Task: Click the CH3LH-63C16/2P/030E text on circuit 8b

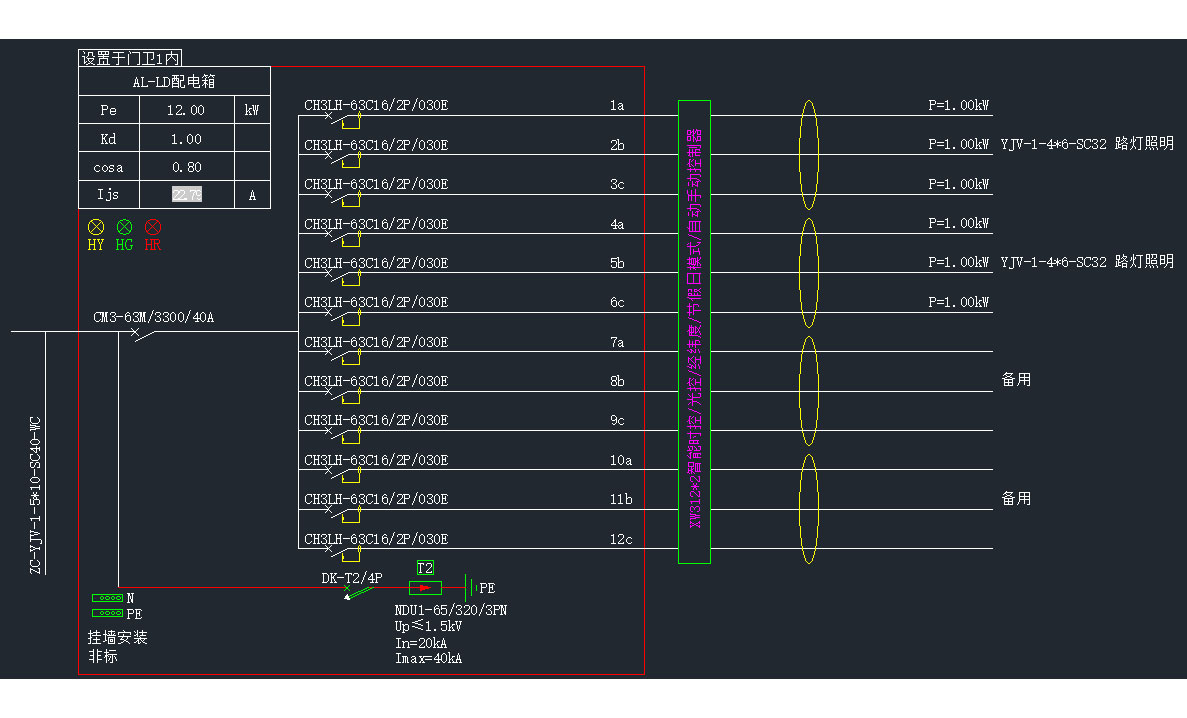Action: (376, 381)
